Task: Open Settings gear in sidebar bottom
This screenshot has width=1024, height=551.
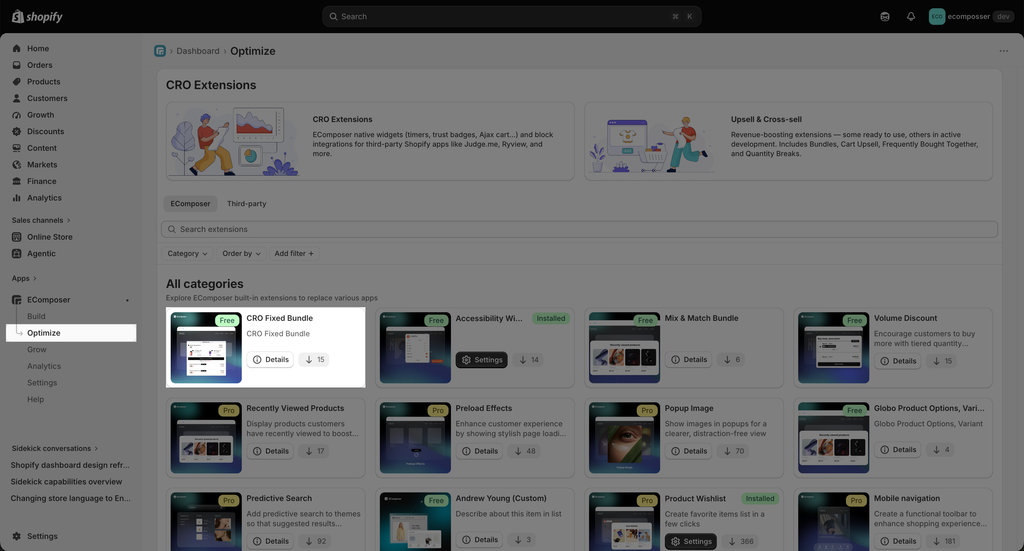Action: point(17,536)
